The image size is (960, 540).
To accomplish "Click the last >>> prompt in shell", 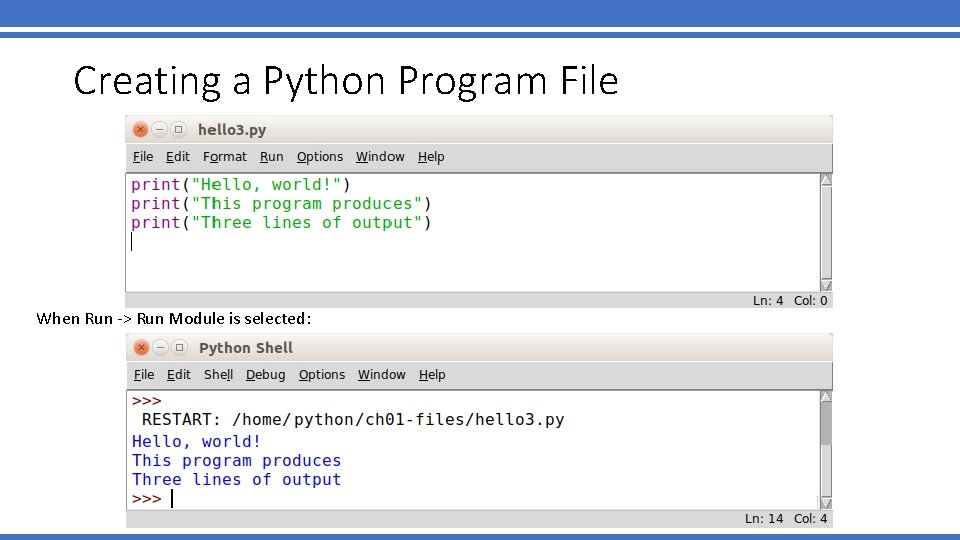I will point(146,499).
